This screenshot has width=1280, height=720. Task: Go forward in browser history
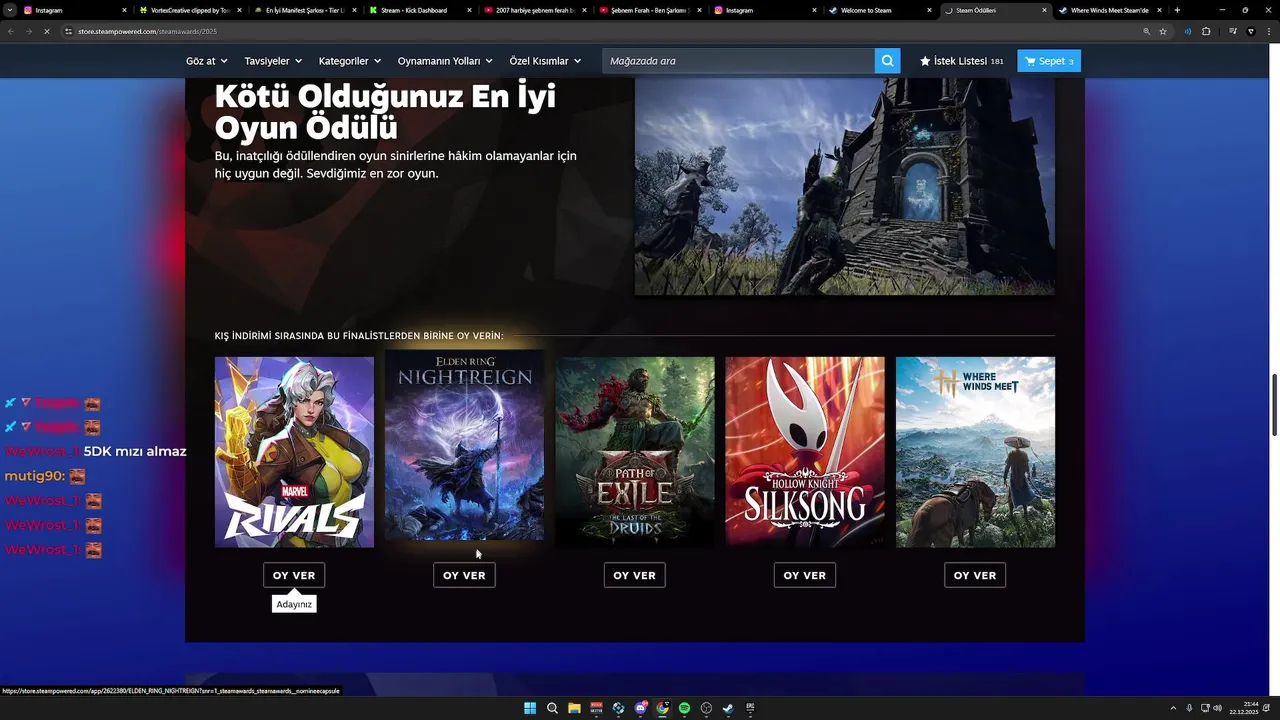[30, 31]
